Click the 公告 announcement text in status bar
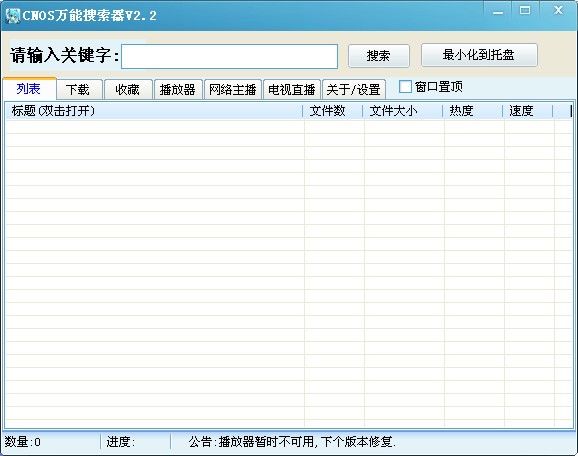578x456 pixels. [x=292, y=442]
